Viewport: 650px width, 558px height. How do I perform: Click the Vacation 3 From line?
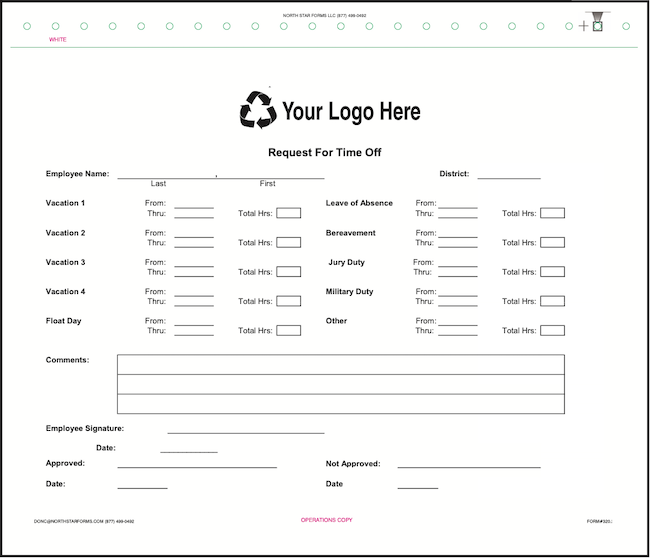(x=194, y=263)
